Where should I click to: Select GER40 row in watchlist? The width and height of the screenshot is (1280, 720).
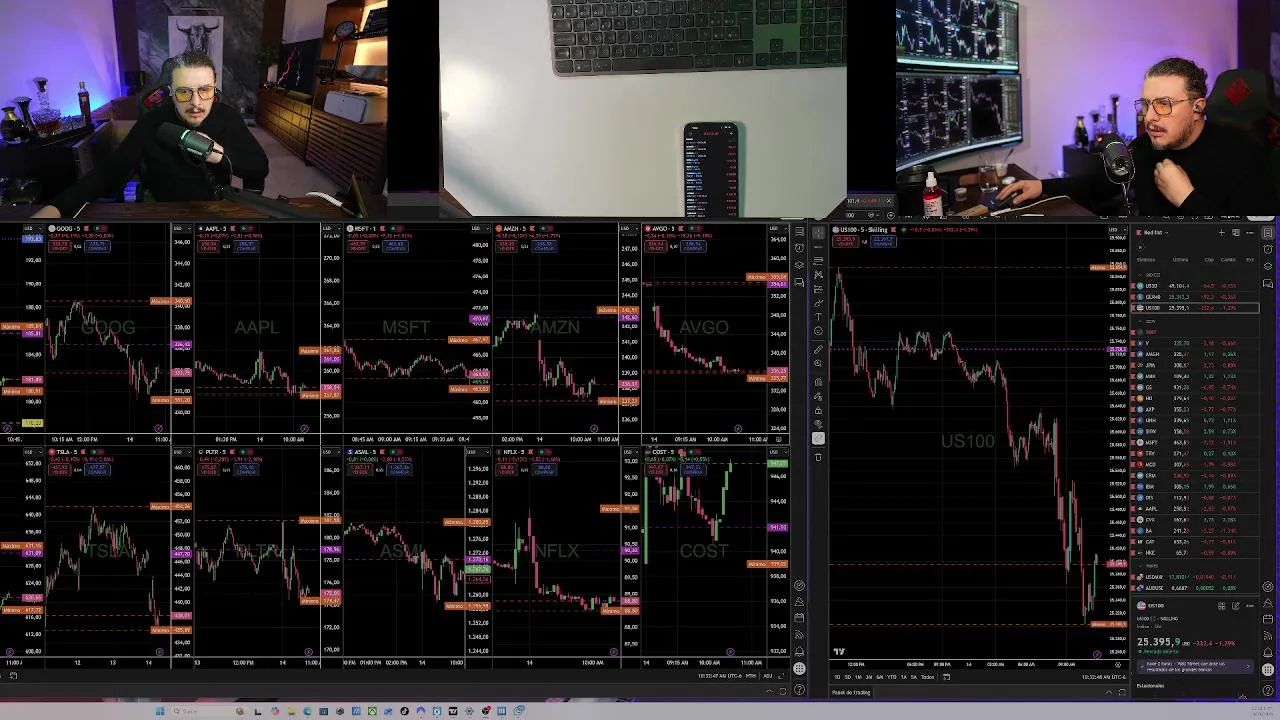tap(1194, 297)
